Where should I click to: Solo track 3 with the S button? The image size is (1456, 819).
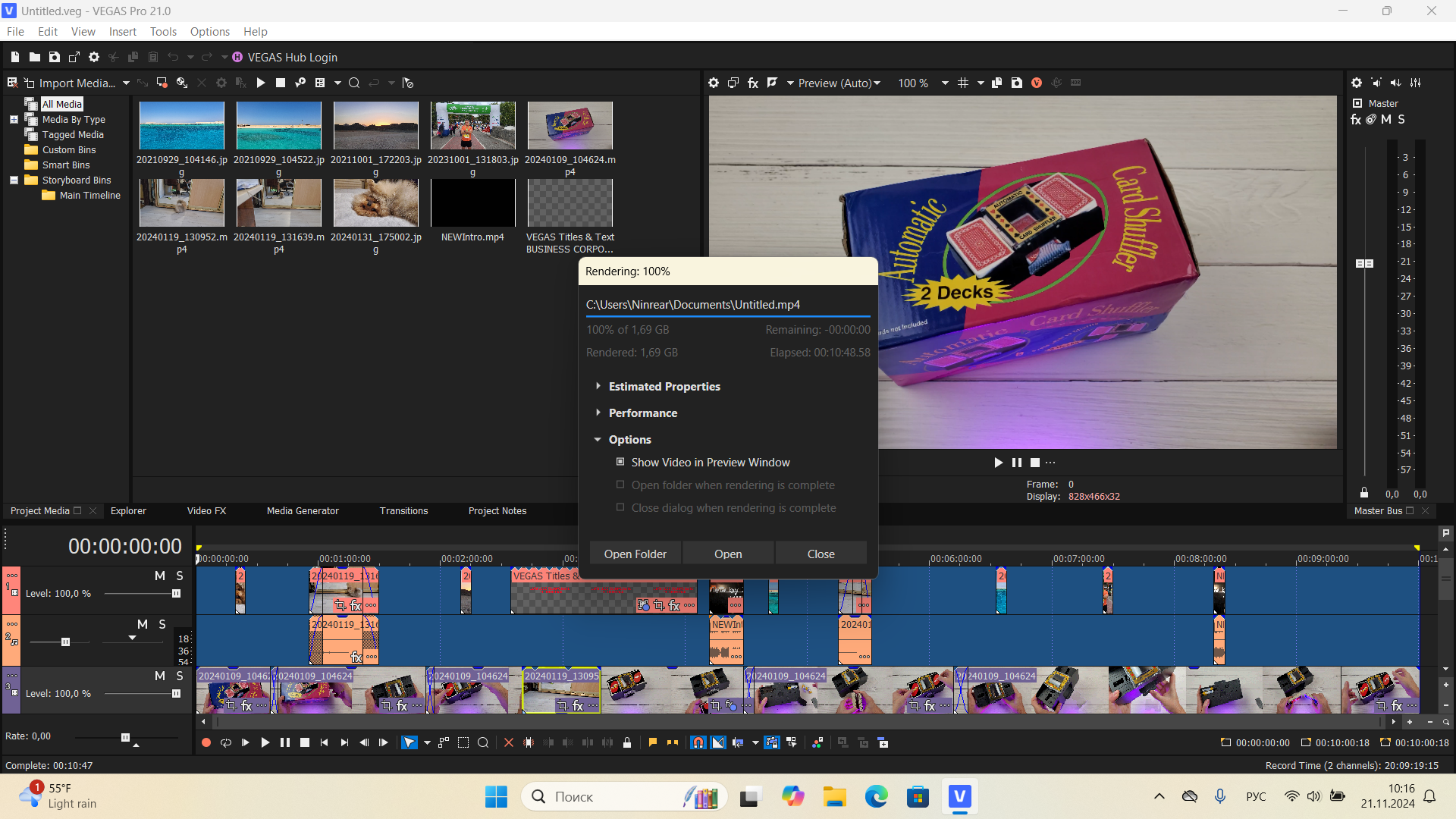point(180,676)
